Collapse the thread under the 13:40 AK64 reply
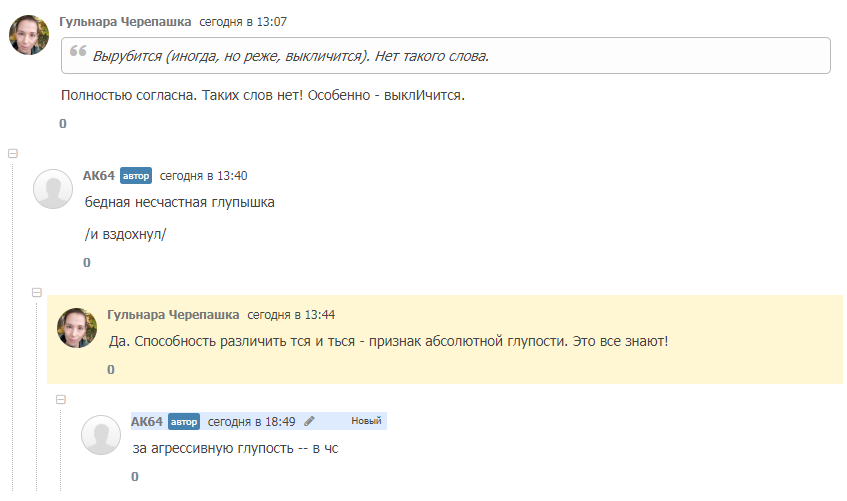The width and height of the screenshot is (847, 501). [x=37, y=293]
